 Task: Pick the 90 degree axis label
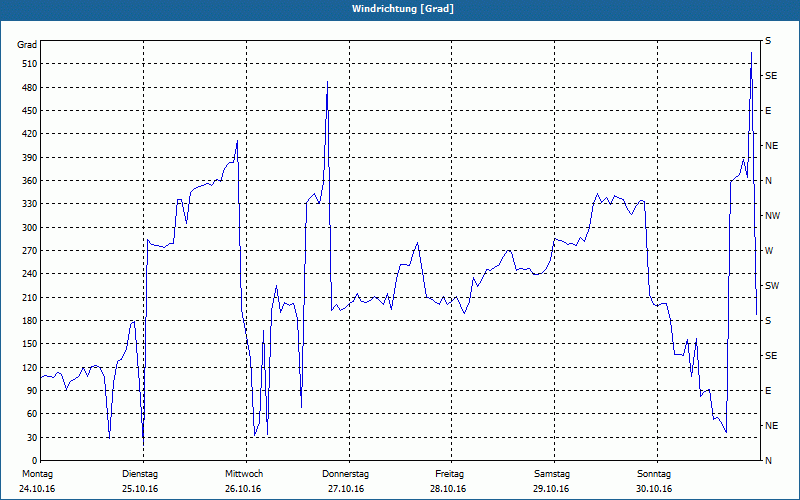(x=31, y=390)
